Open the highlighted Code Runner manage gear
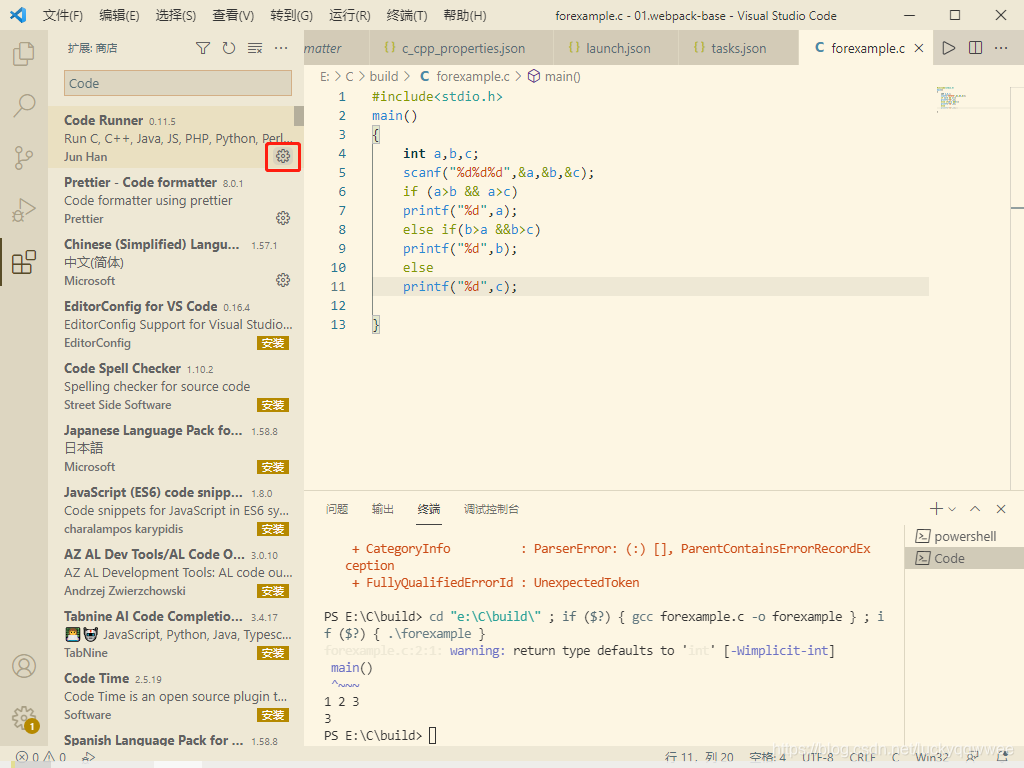1024x768 pixels. click(x=282, y=157)
